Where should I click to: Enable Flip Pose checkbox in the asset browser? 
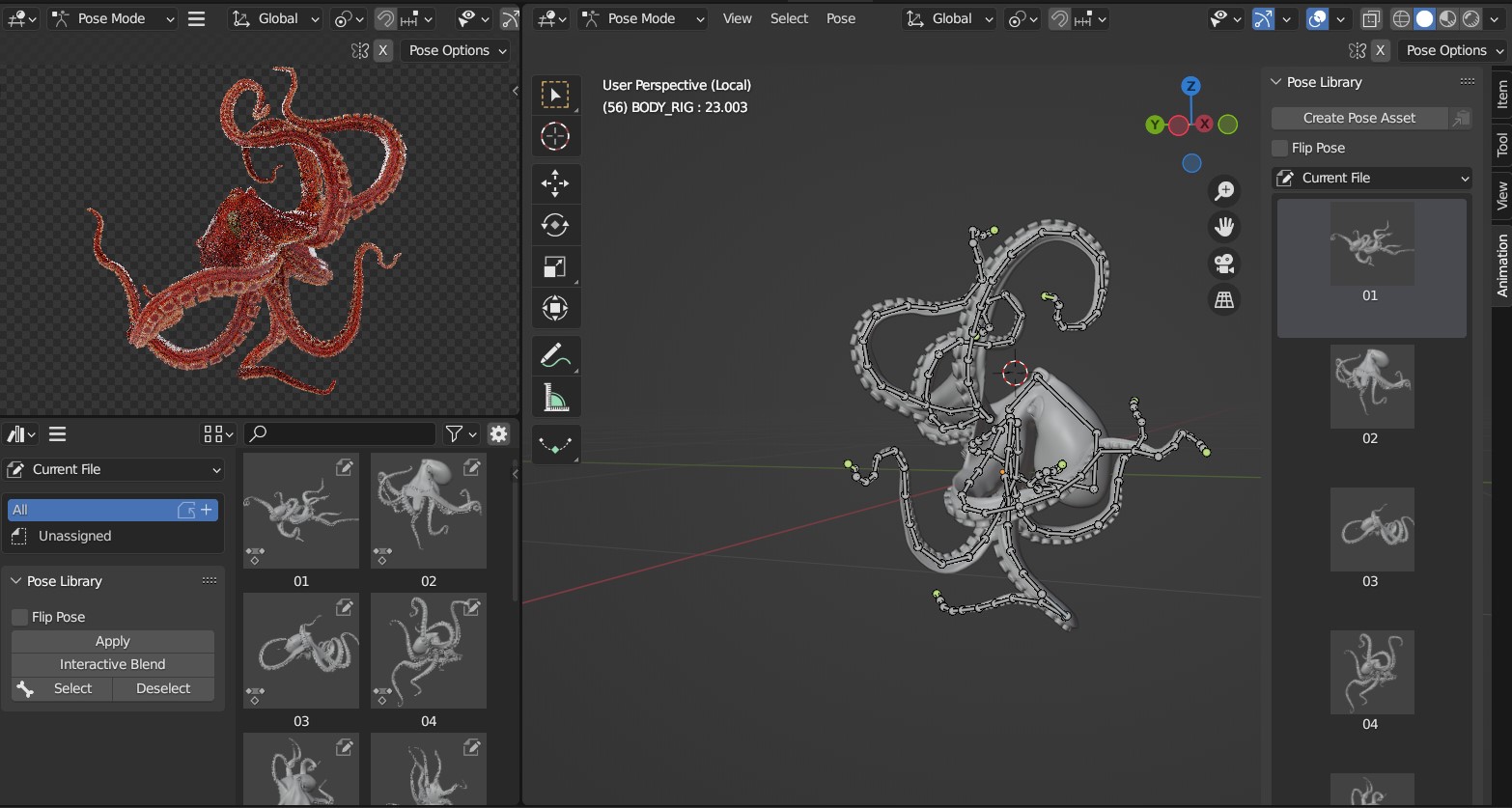tap(19, 617)
